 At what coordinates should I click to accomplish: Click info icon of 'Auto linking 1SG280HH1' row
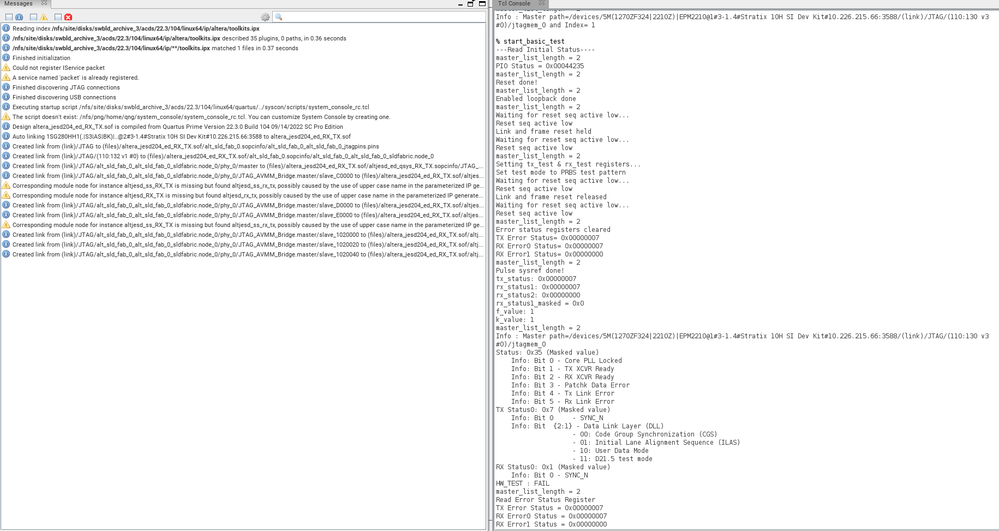[x=6, y=136]
